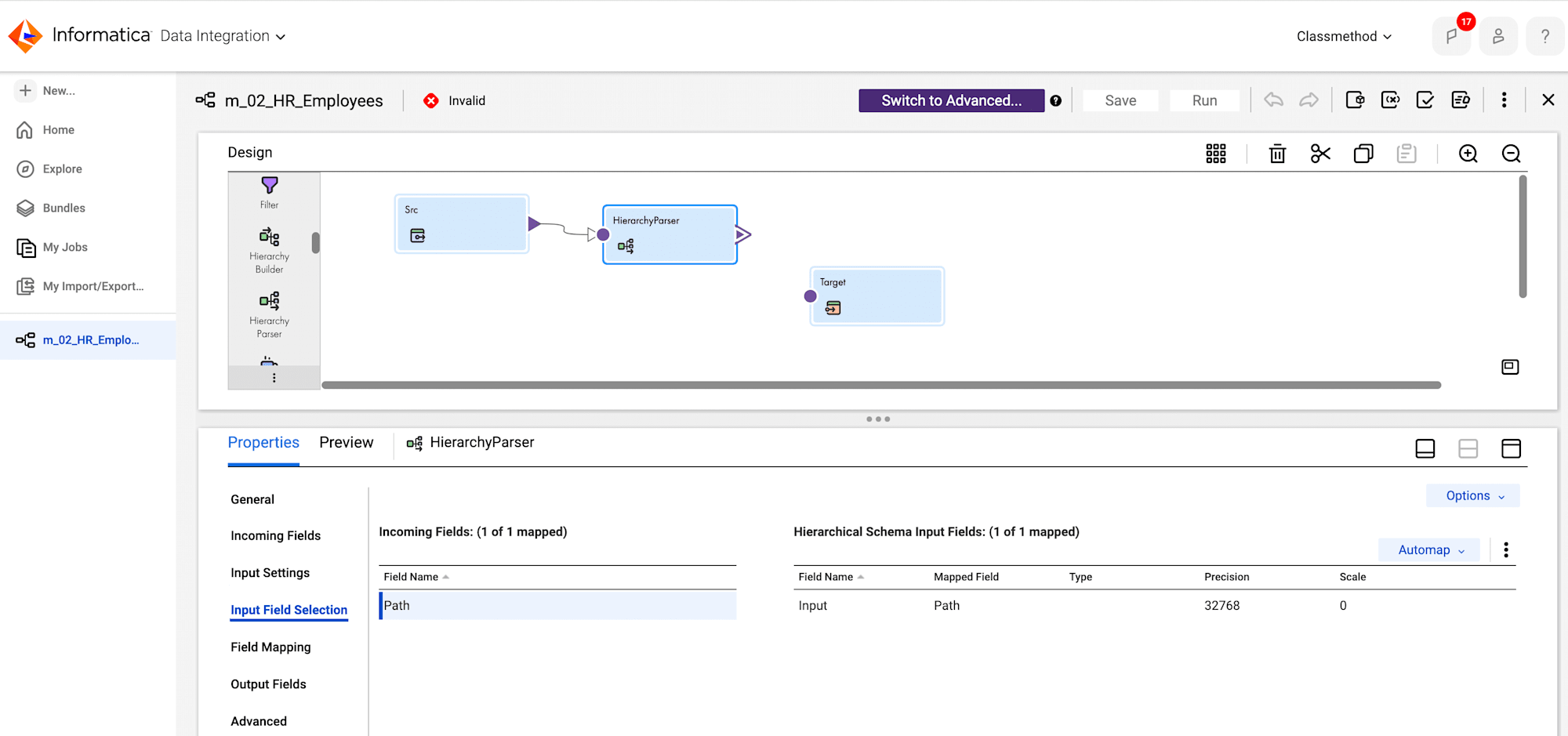Click the cut scissors icon

(1321, 154)
